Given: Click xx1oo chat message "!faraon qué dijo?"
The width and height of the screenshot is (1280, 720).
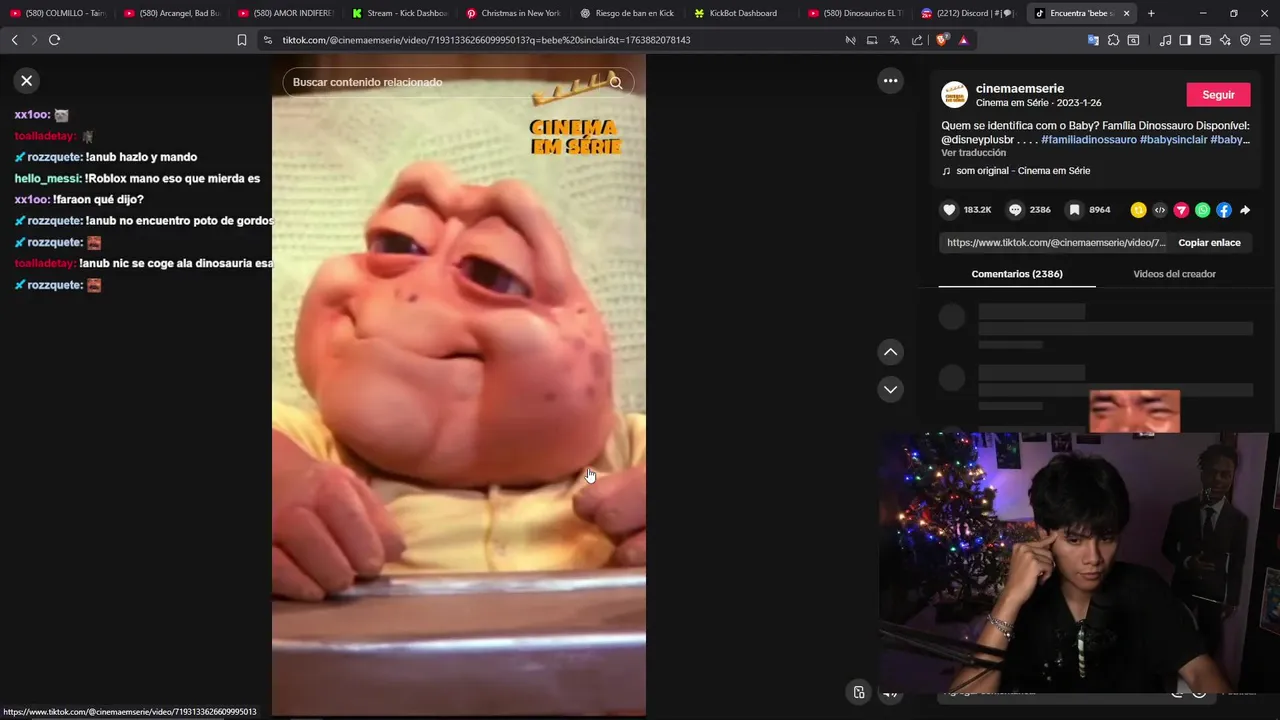Looking at the screenshot, I should (79, 200).
